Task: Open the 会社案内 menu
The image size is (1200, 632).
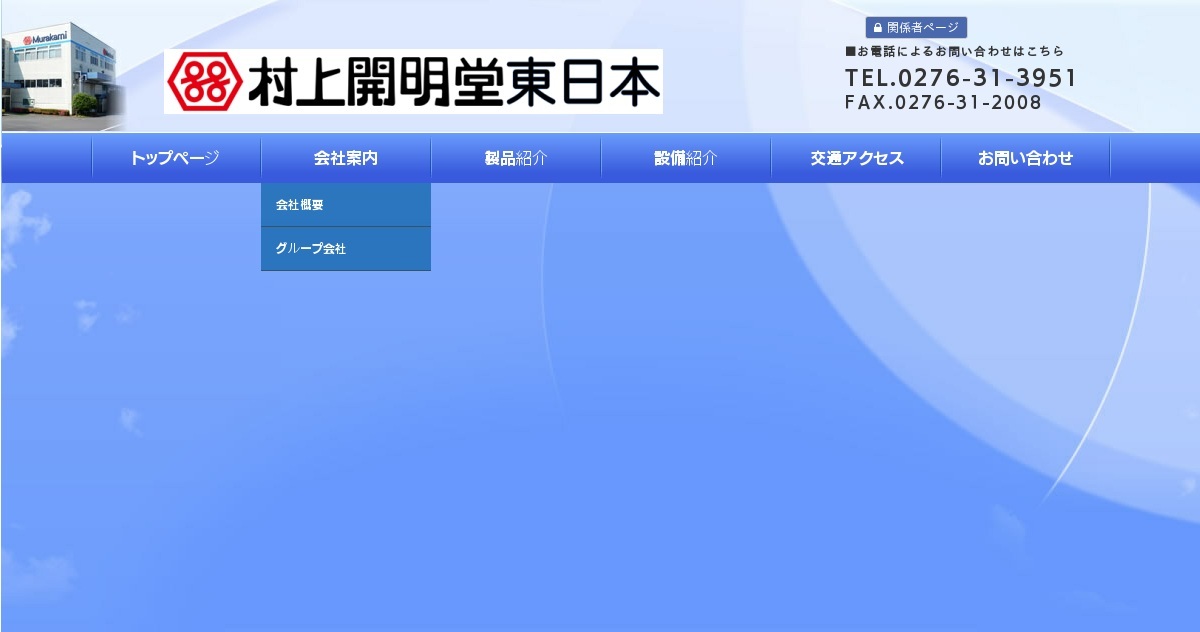Action: point(346,158)
